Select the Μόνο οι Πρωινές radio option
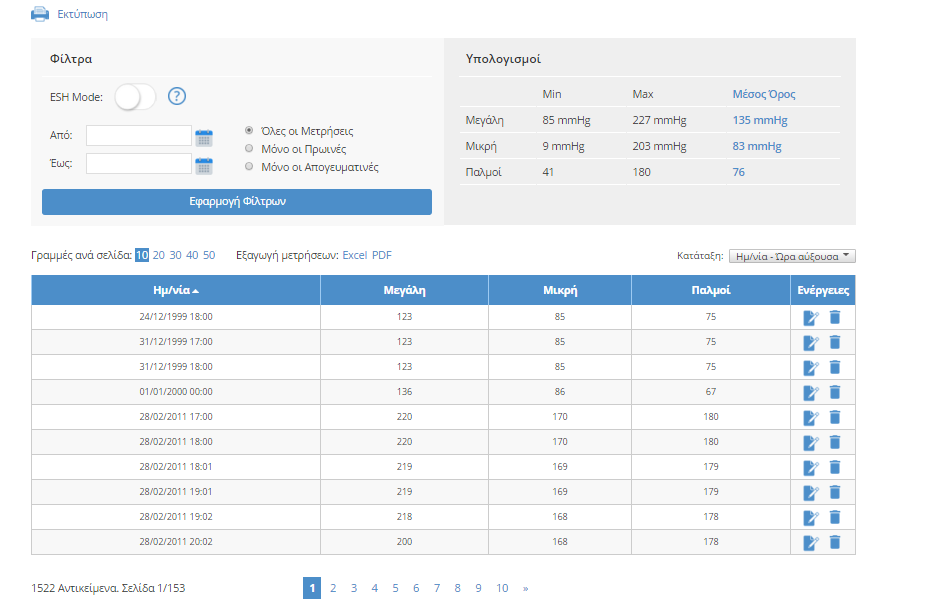 click(249, 149)
